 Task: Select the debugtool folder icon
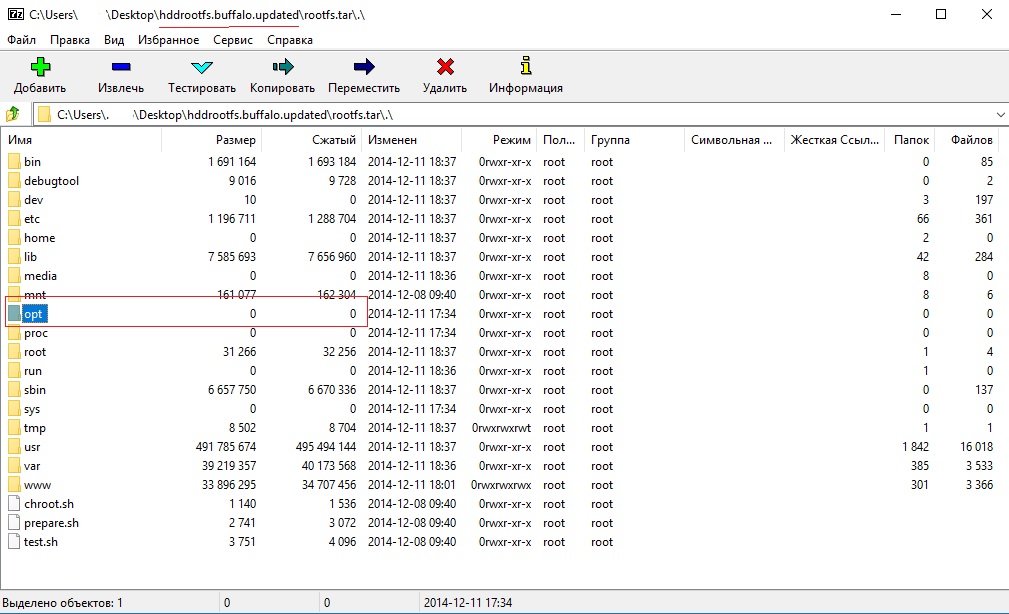pyautogui.click(x=14, y=181)
